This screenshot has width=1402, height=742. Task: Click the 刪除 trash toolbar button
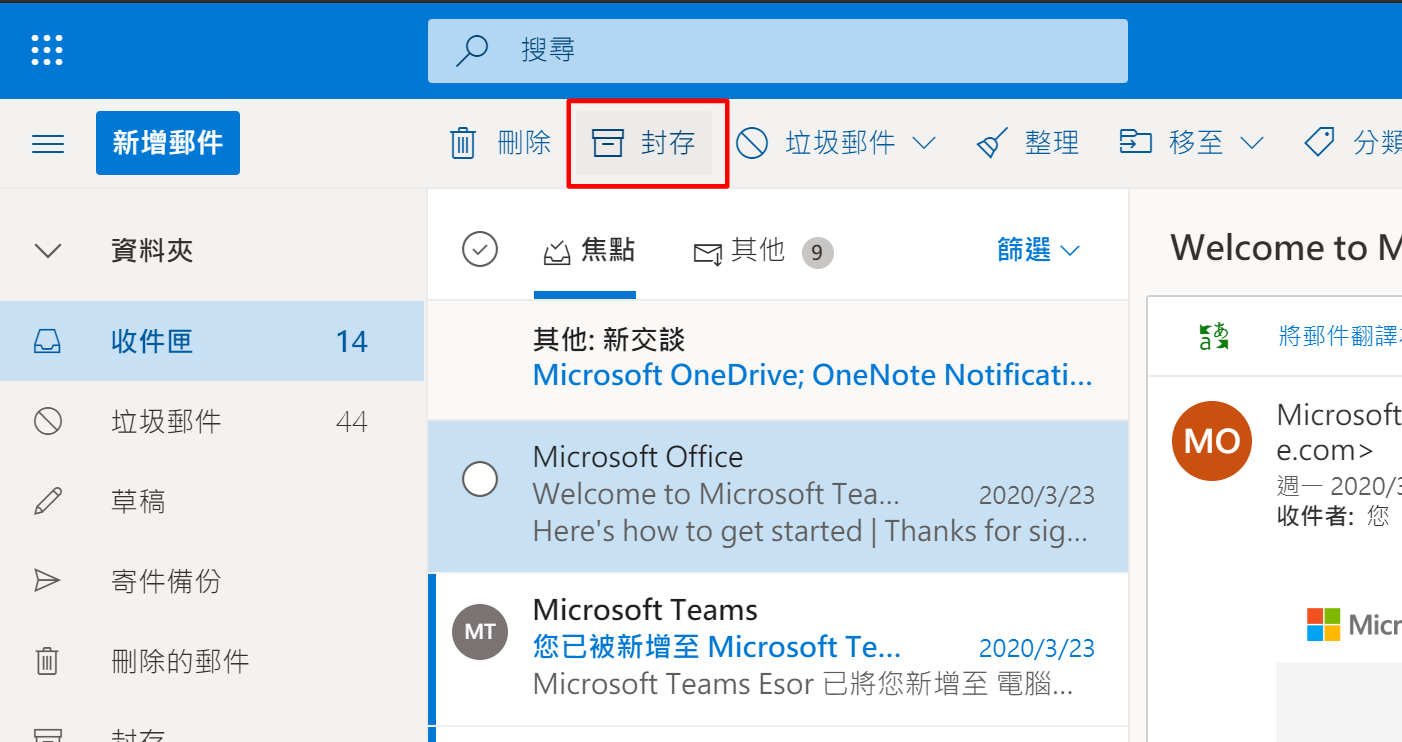(x=500, y=143)
